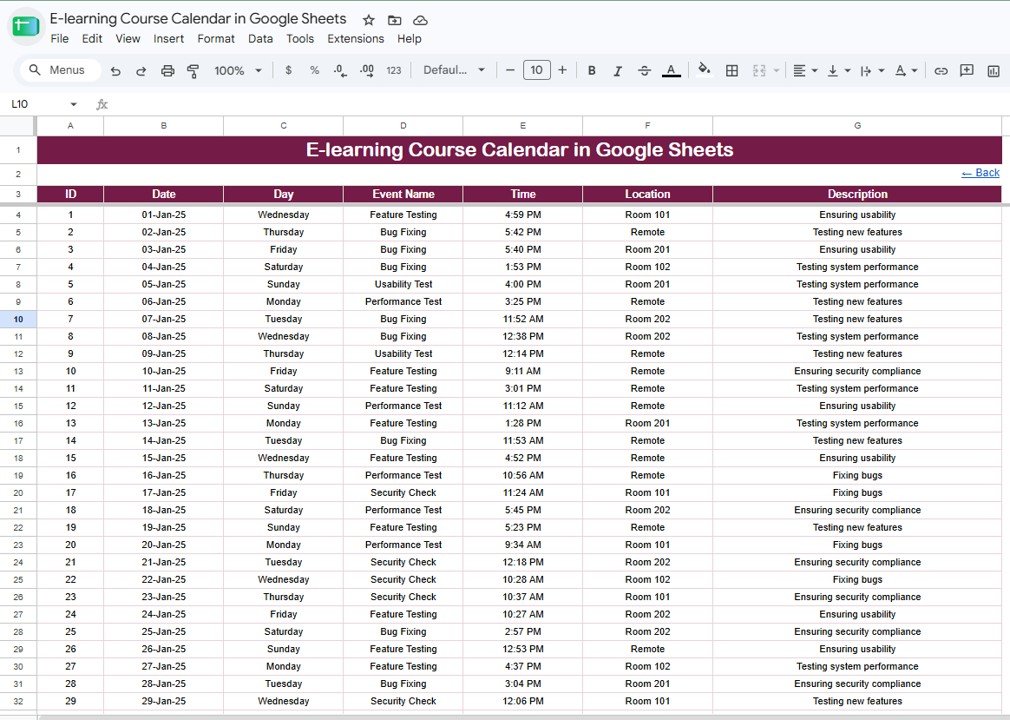Select the 12:38 PM time cell
The width and height of the screenshot is (1010, 720).
click(523, 336)
